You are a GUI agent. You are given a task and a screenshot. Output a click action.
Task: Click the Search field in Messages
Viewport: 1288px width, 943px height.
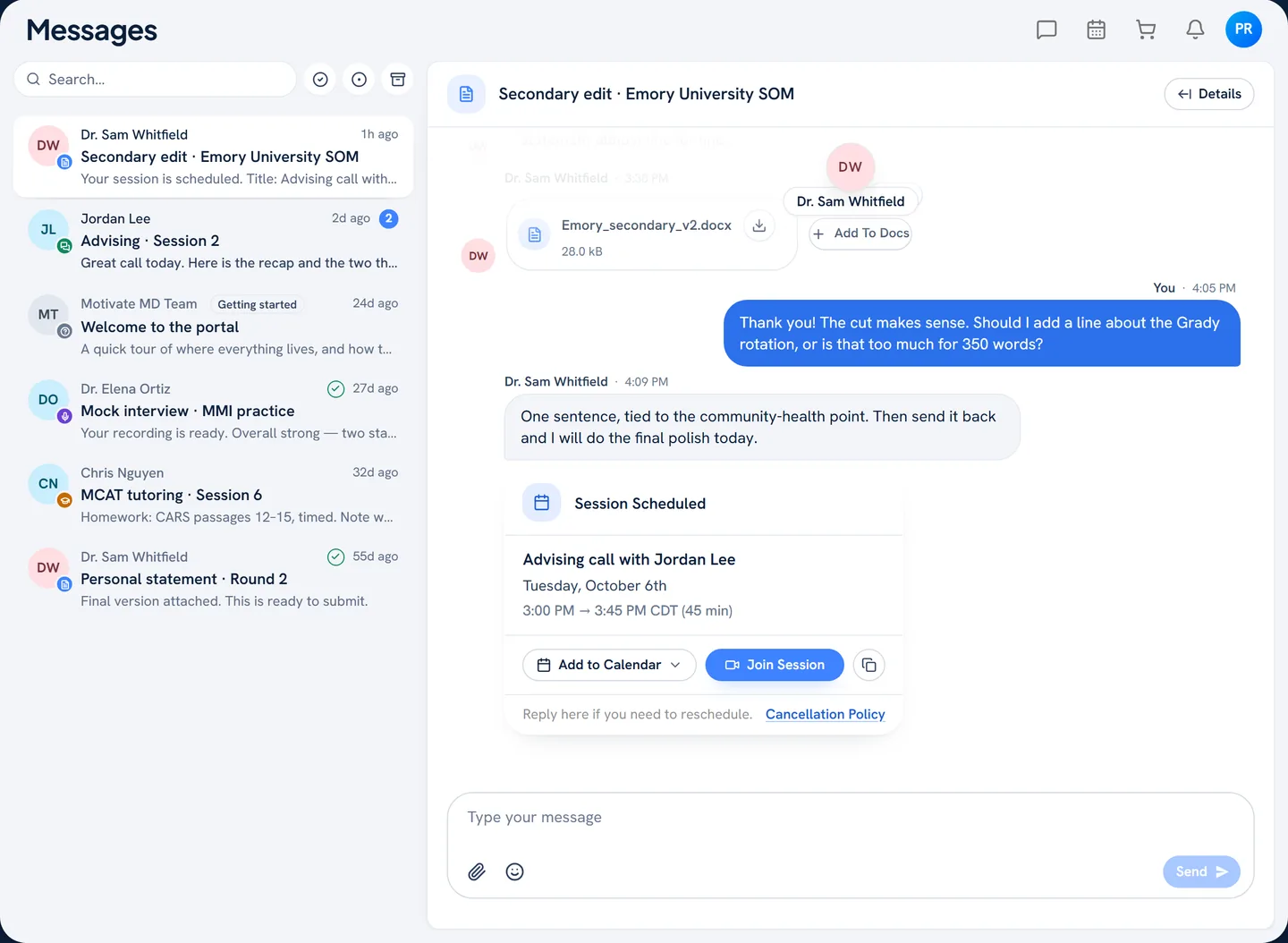(155, 80)
